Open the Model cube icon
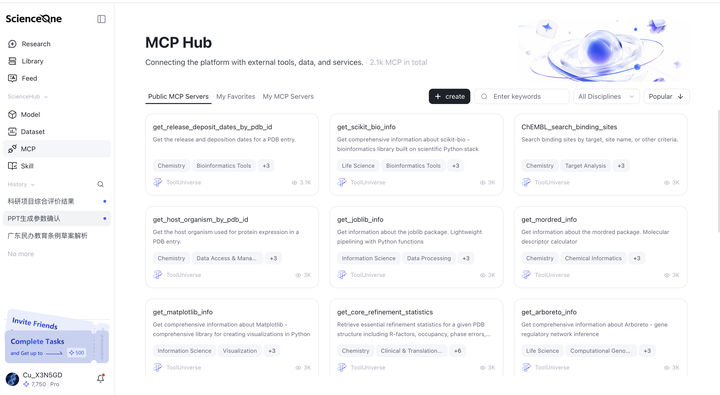The width and height of the screenshot is (720, 395). pyautogui.click(x=12, y=114)
